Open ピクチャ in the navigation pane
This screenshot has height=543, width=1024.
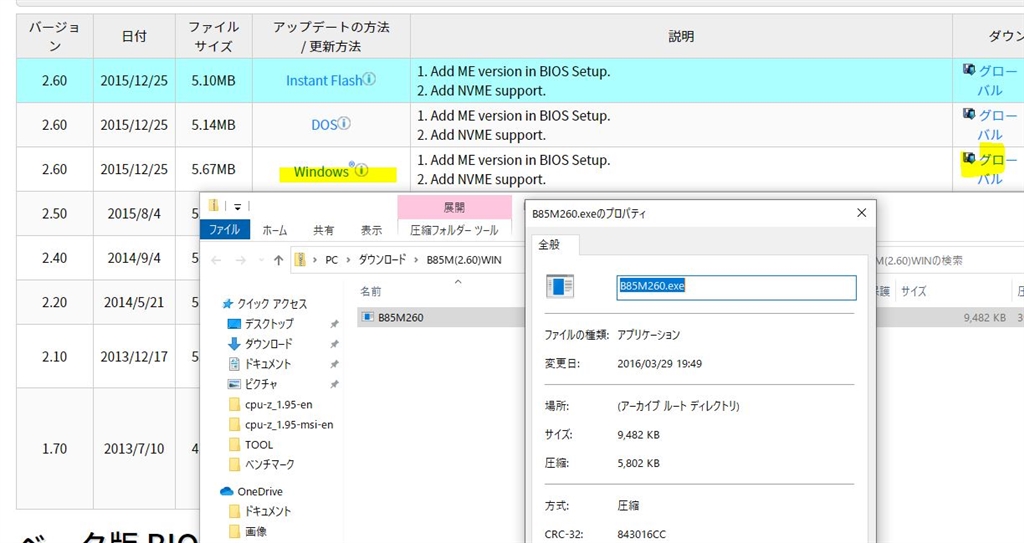tap(261, 384)
